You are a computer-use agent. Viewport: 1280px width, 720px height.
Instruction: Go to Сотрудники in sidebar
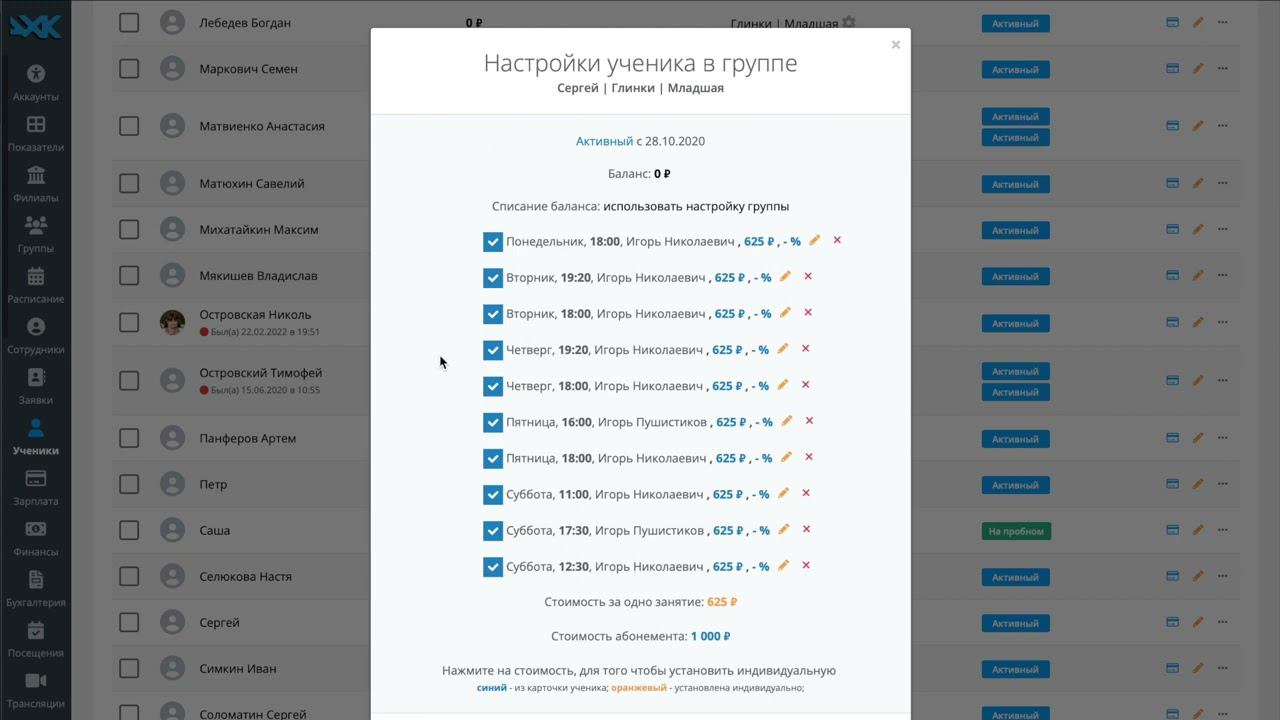click(x=36, y=336)
